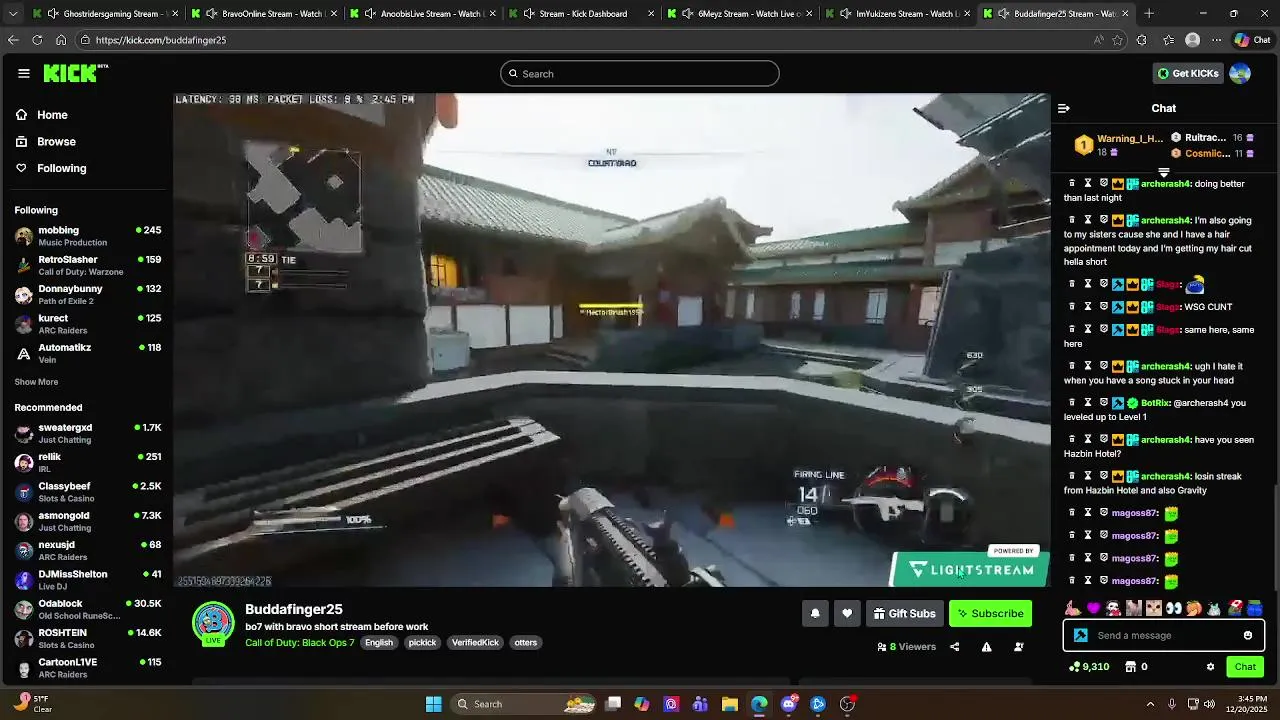Click the VerifiedKick tag

475,643
